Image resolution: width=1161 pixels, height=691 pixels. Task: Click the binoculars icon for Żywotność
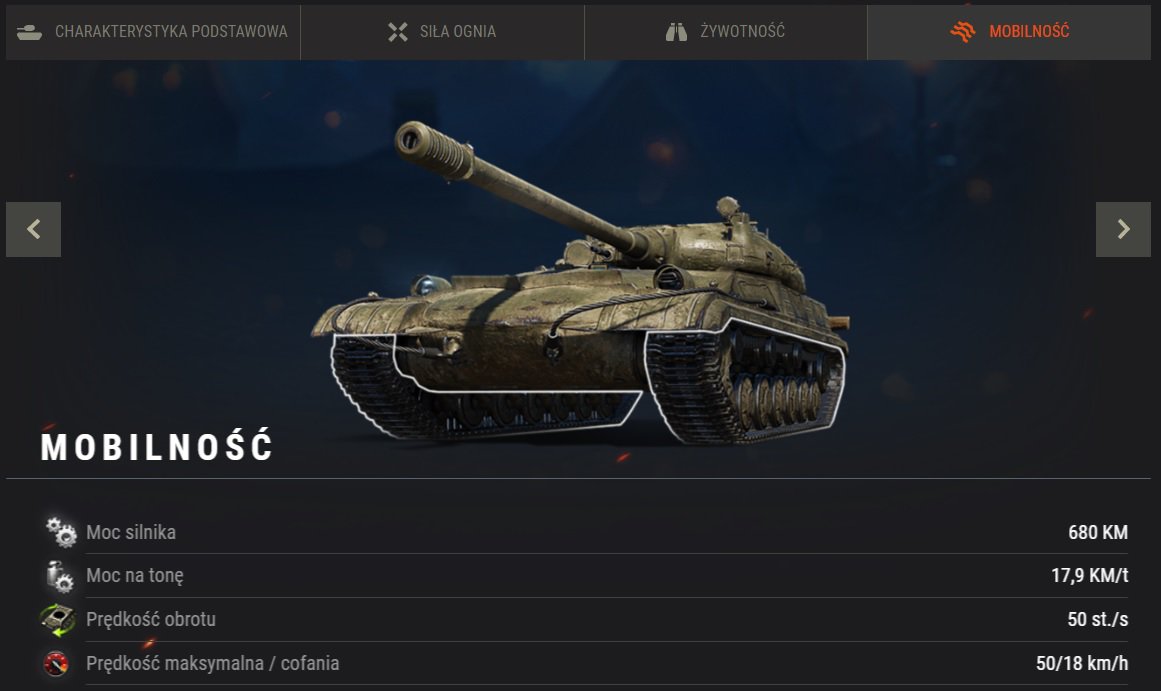[676, 32]
